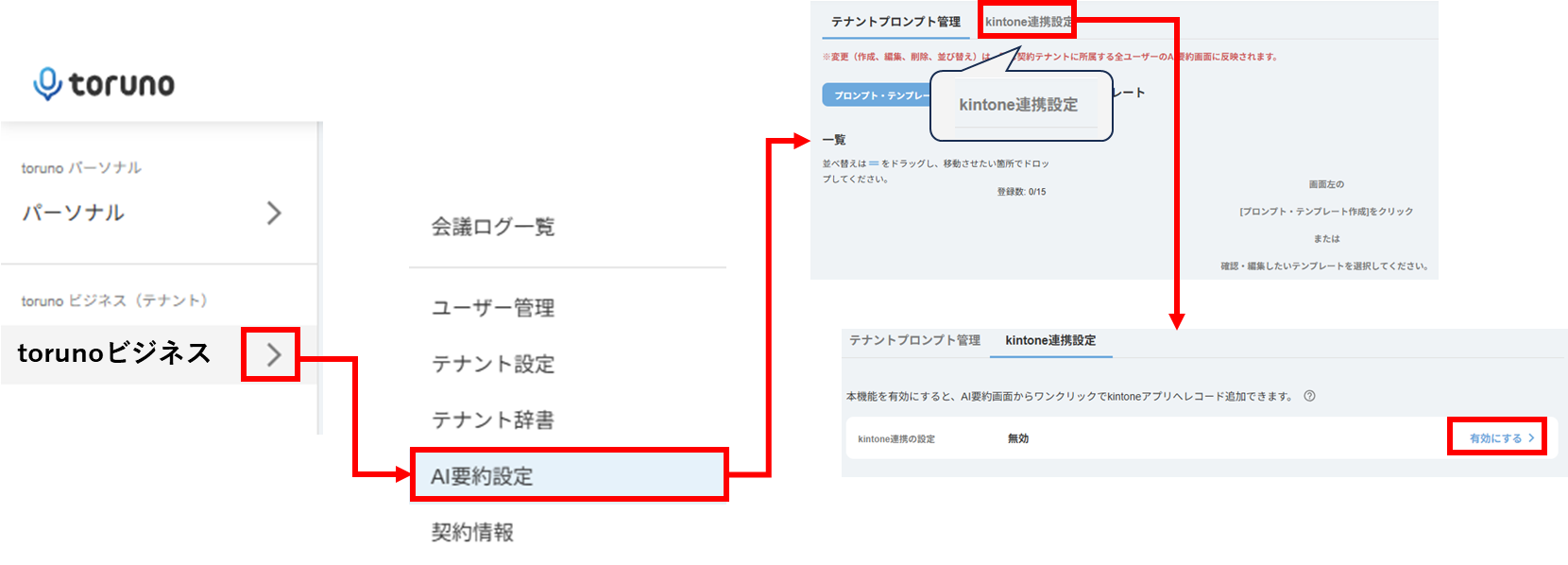
Task: Select the パーソナル sidebar entry
Action: coord(159,213)
